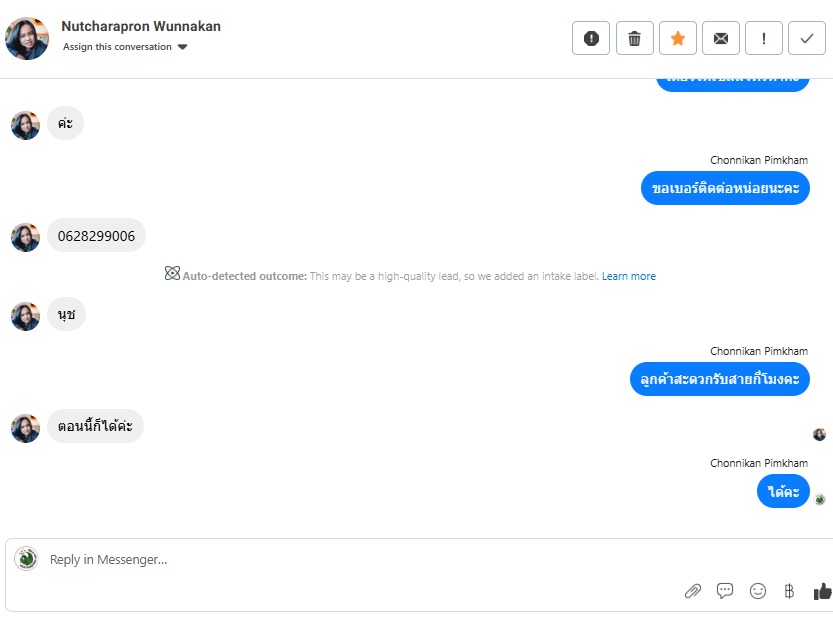Viewport: 833px width, 618px height.
Task: Mark conversation done with the checkmark
Action: (x=807, y=38)
